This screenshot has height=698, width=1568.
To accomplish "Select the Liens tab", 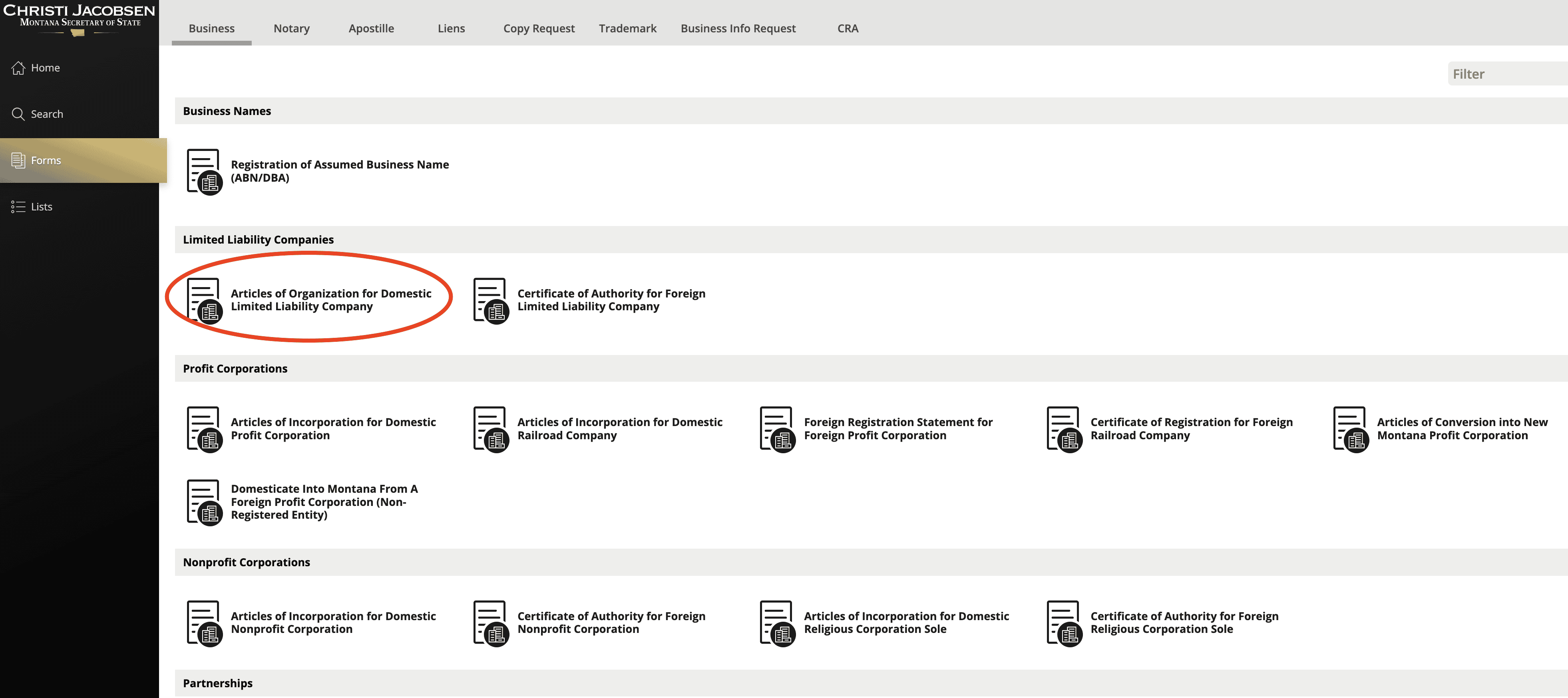I will tap(451, 29).
